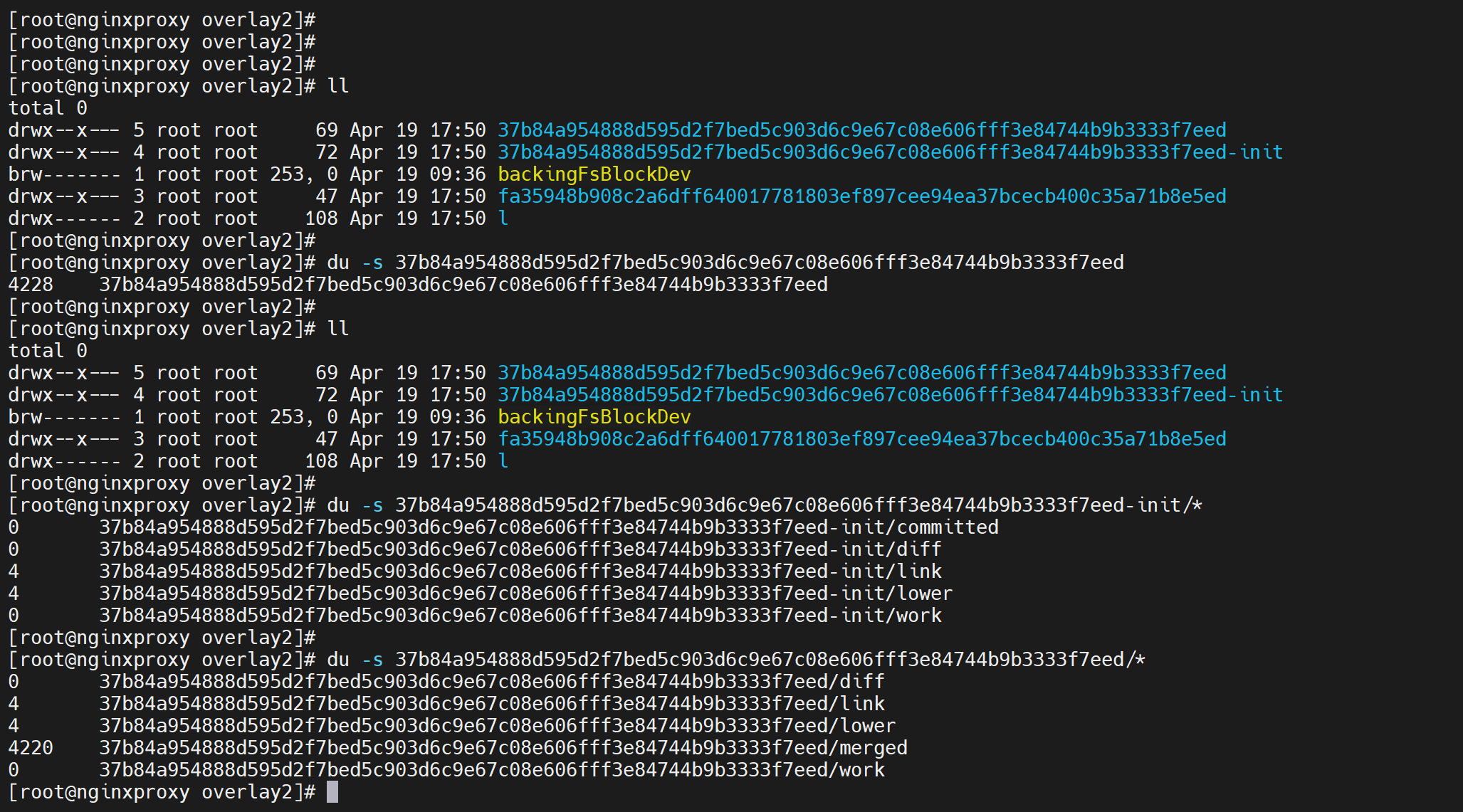Image resolution: width=1463 pixels, height=812 pixels.
Task: Click the brw------- permissions in first listing
Action: [x=65, y=174]
